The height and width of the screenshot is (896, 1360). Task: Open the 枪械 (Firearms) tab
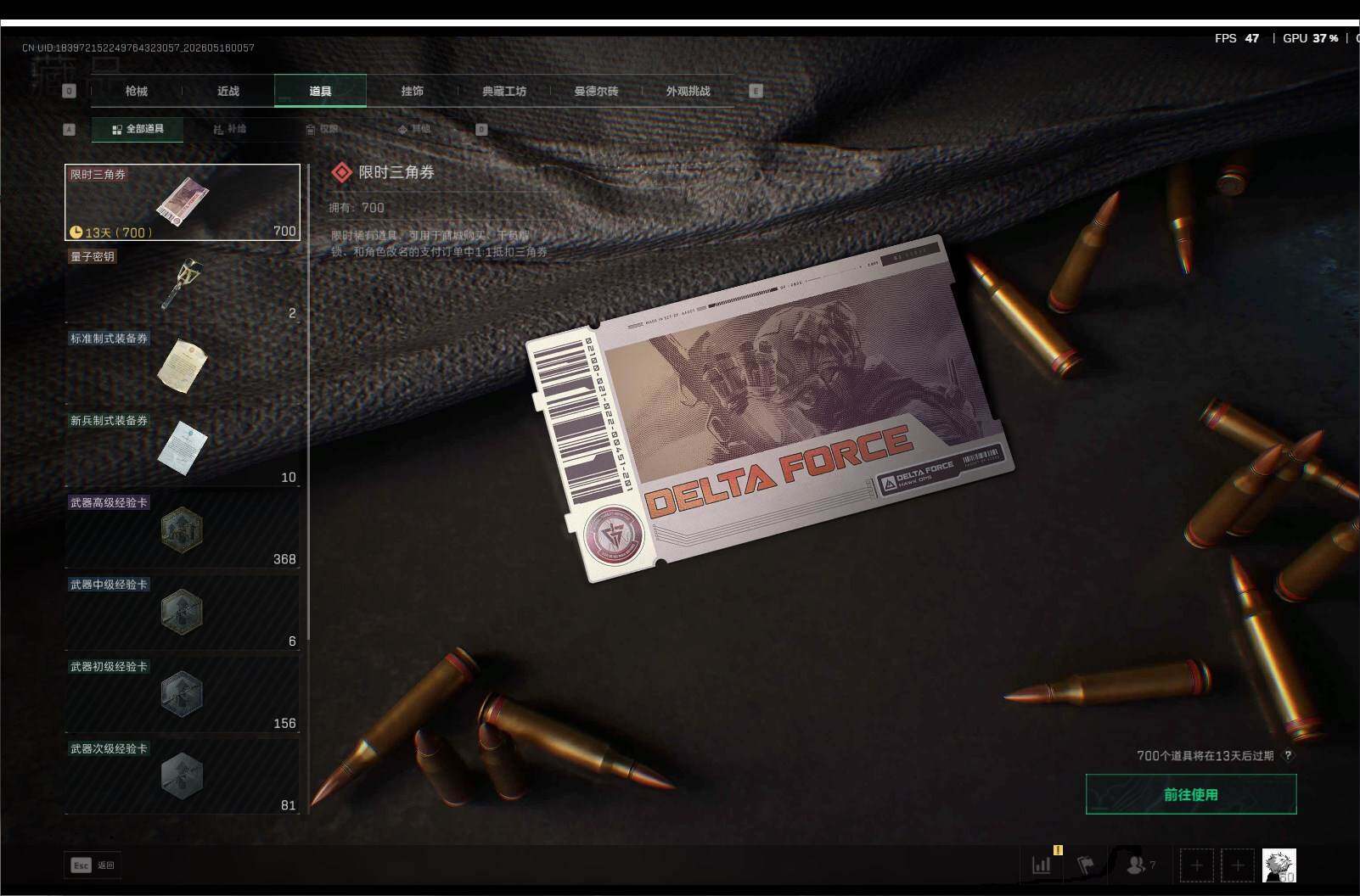[136, 91]
